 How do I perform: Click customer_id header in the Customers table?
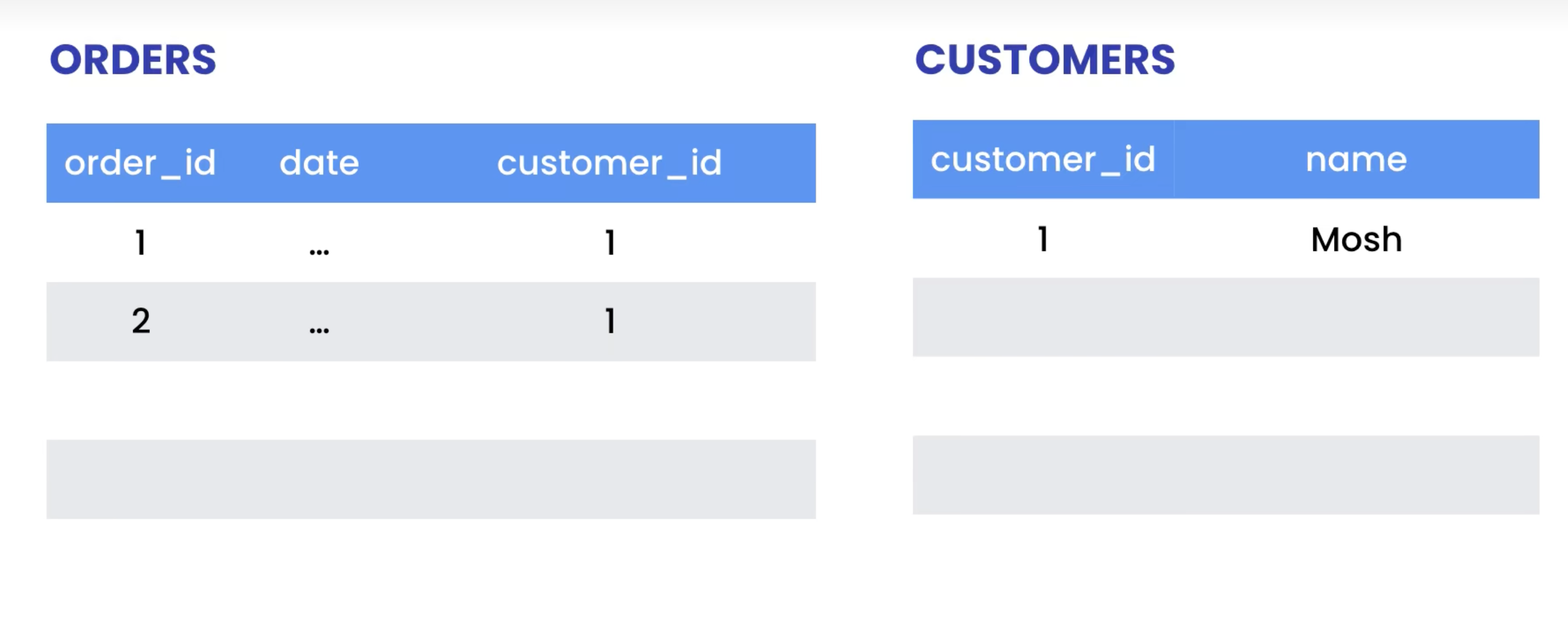pyautogui.click(x=1043, y=159)
